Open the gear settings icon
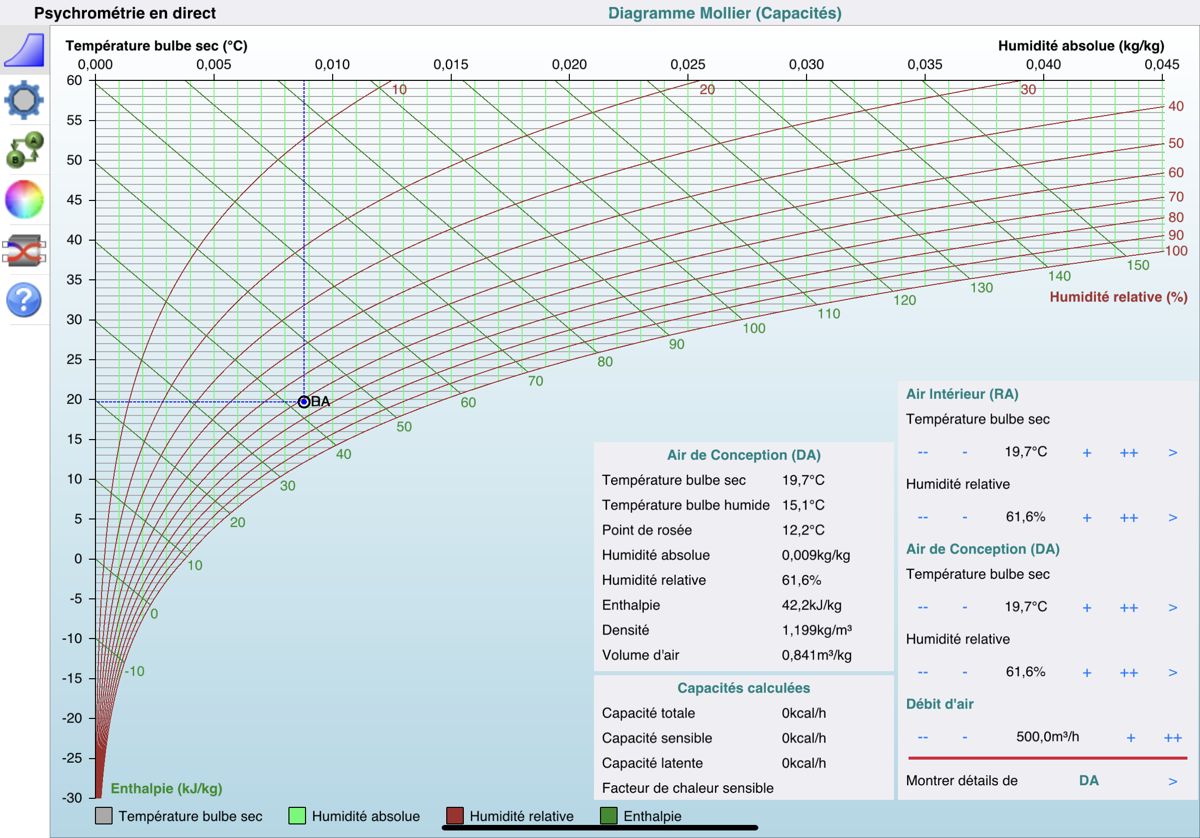 pos(24,101)
